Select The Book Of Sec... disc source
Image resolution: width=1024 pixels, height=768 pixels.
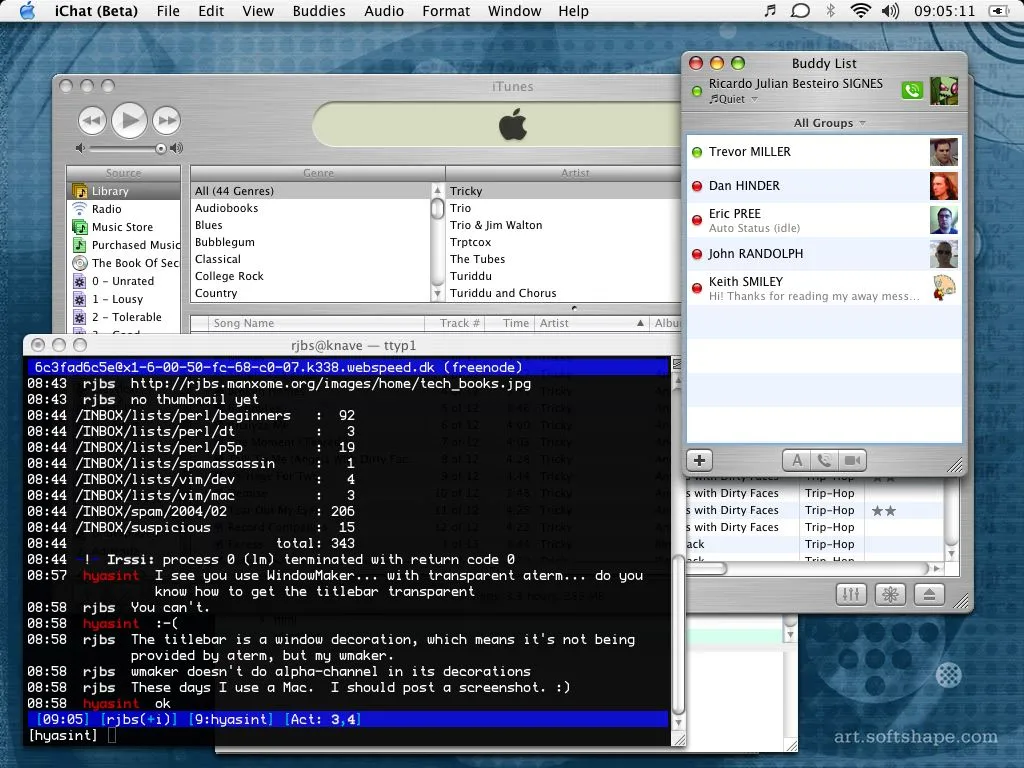[123, 263]
